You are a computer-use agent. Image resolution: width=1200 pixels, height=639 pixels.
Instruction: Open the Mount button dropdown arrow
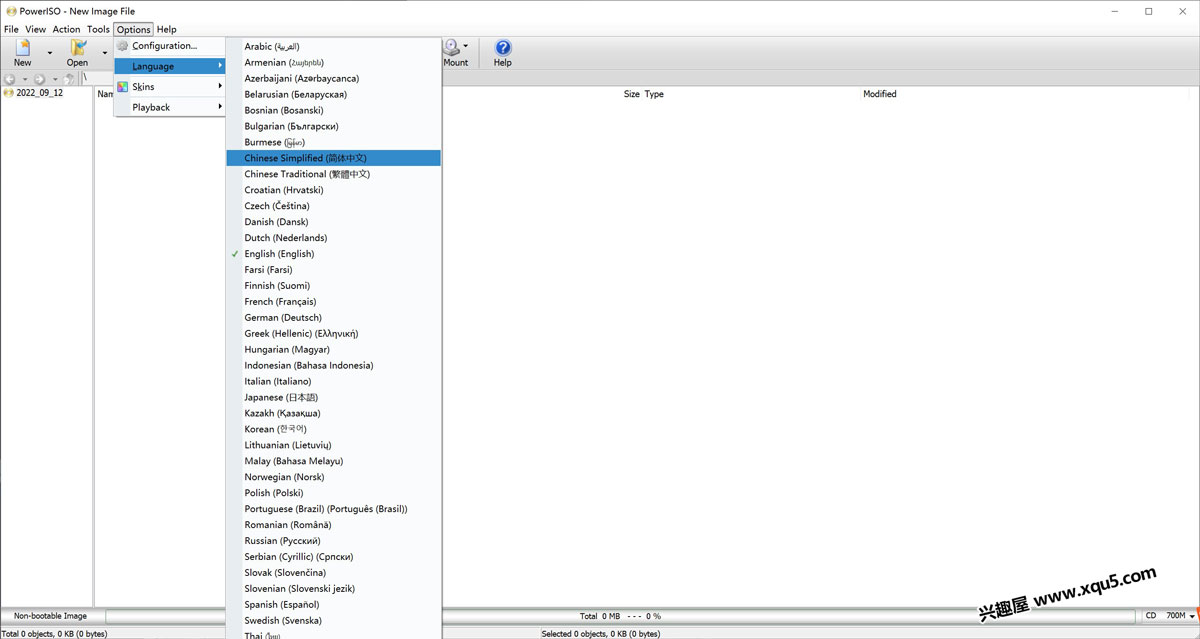point(466,47)
